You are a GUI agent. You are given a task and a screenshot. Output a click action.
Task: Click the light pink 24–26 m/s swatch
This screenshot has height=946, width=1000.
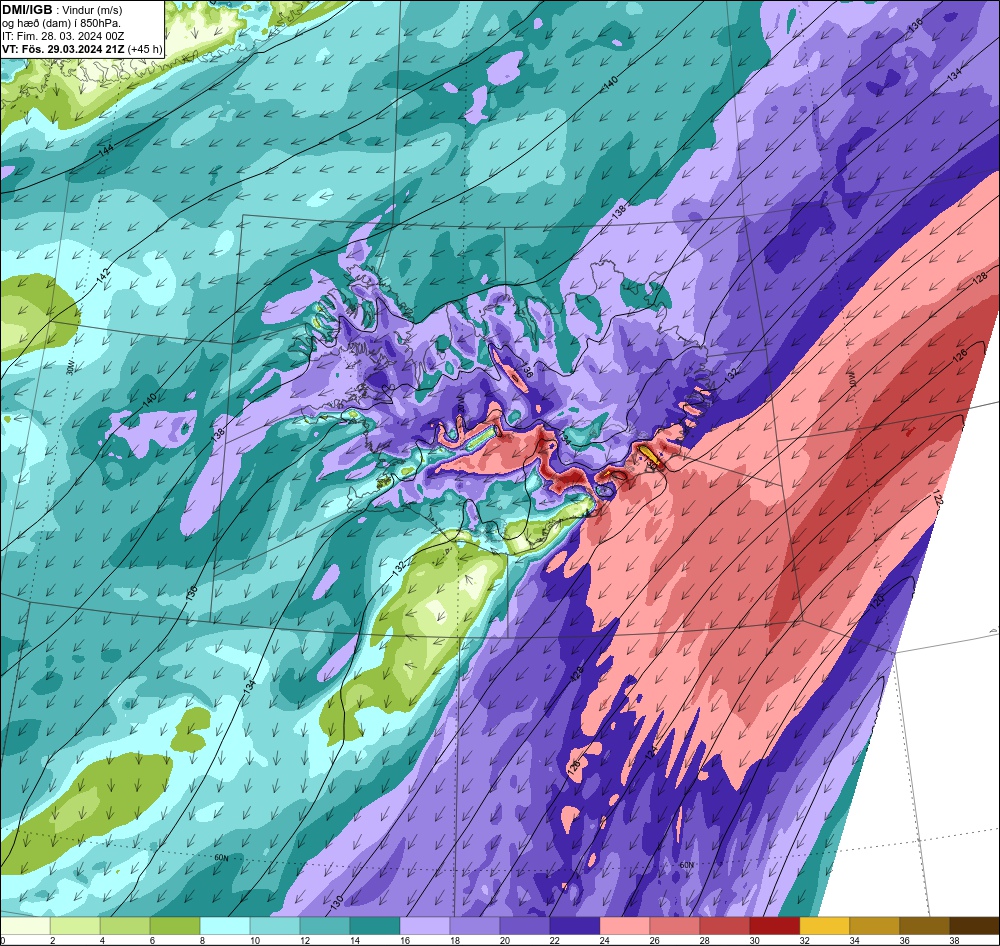tap(624, 926)
